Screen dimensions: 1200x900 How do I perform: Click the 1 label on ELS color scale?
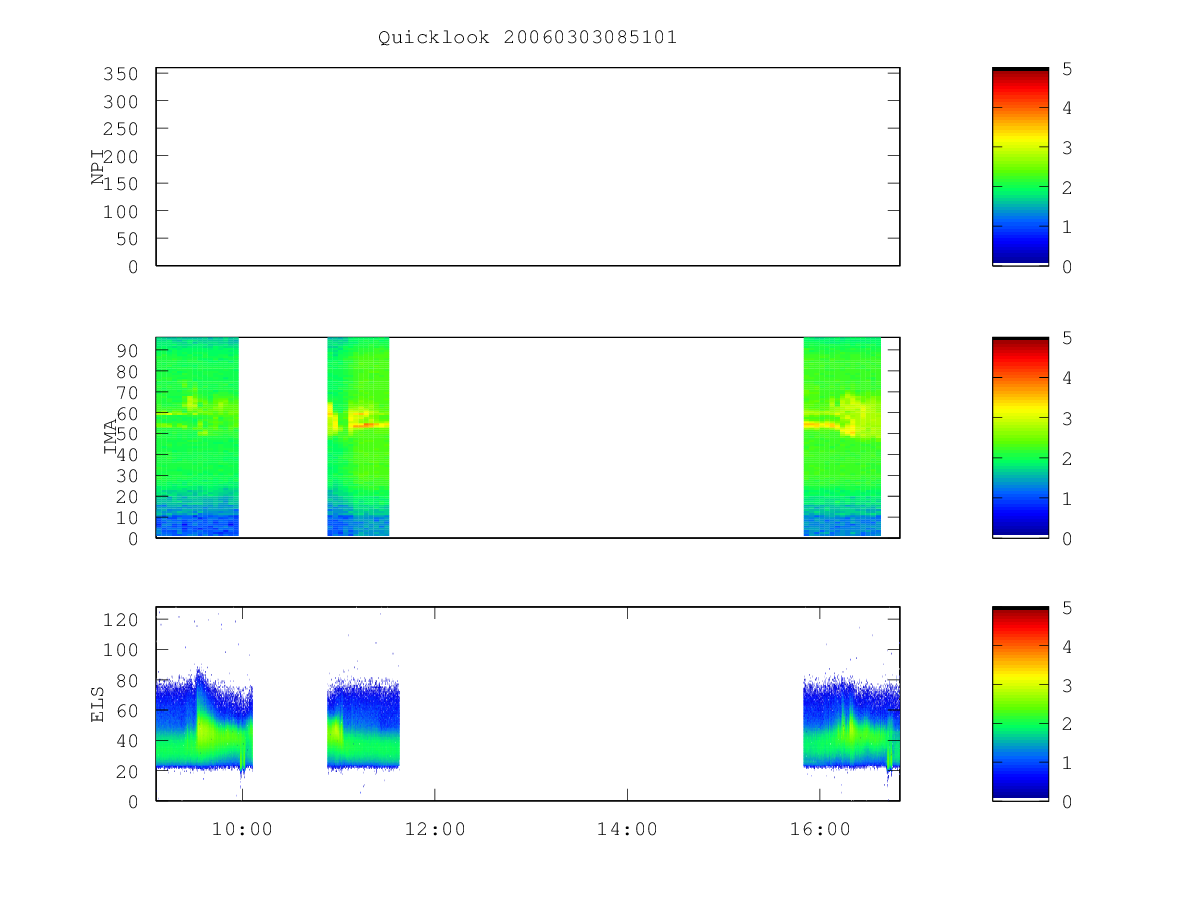click(1067, 763)
